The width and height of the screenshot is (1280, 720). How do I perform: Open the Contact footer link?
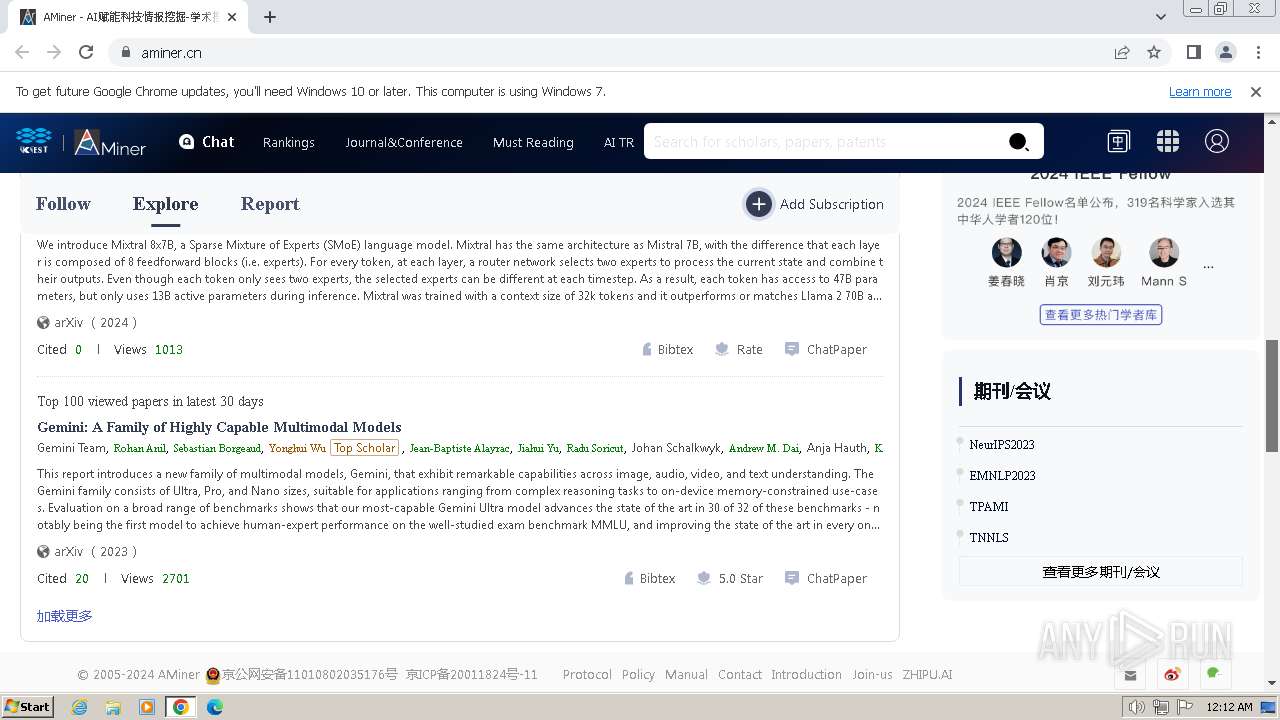pos(740,674)
